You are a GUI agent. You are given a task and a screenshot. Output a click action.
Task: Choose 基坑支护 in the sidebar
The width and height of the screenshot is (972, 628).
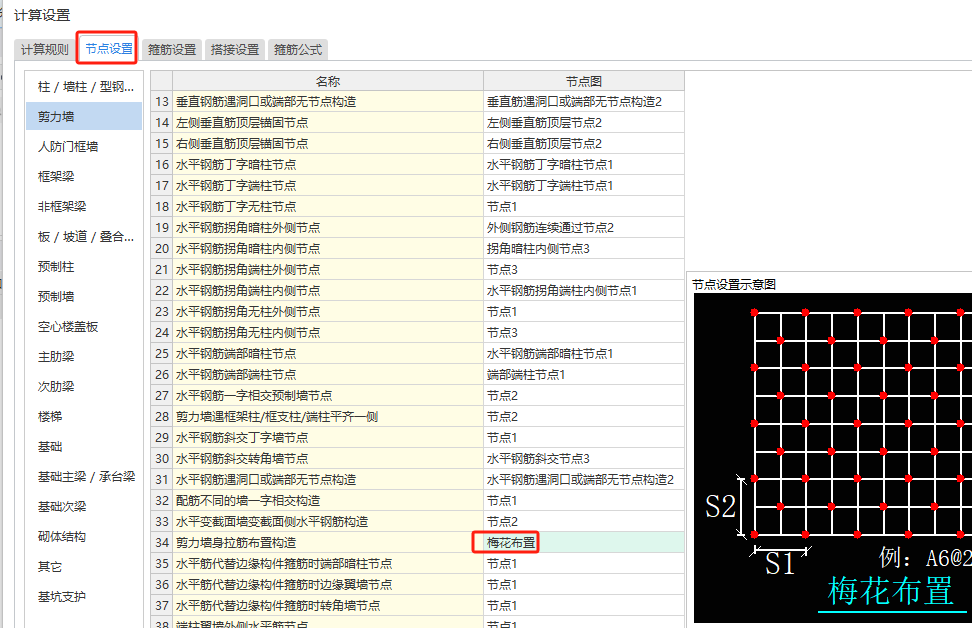pos(84,596)
